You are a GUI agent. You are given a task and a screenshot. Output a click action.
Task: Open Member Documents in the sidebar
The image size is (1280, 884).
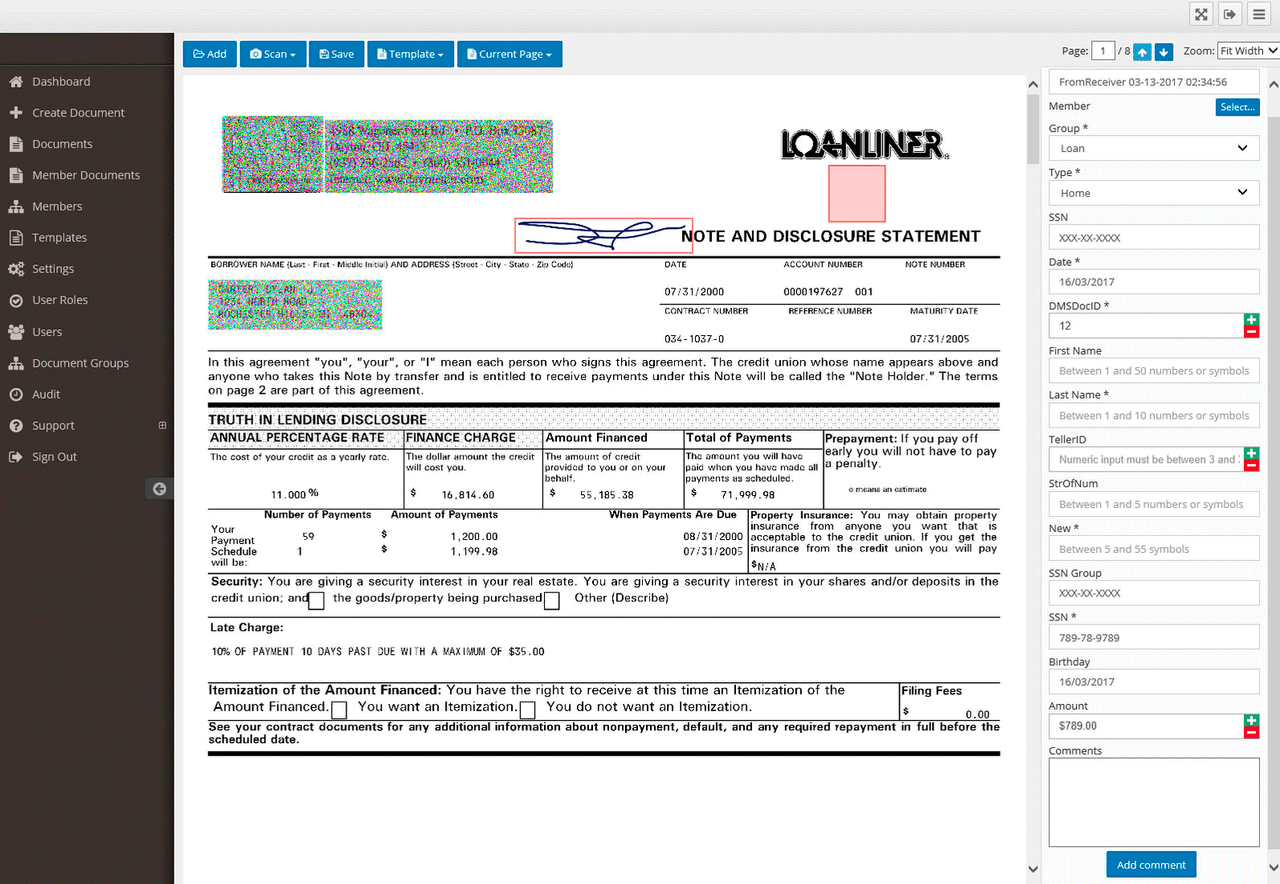[86, 175]
